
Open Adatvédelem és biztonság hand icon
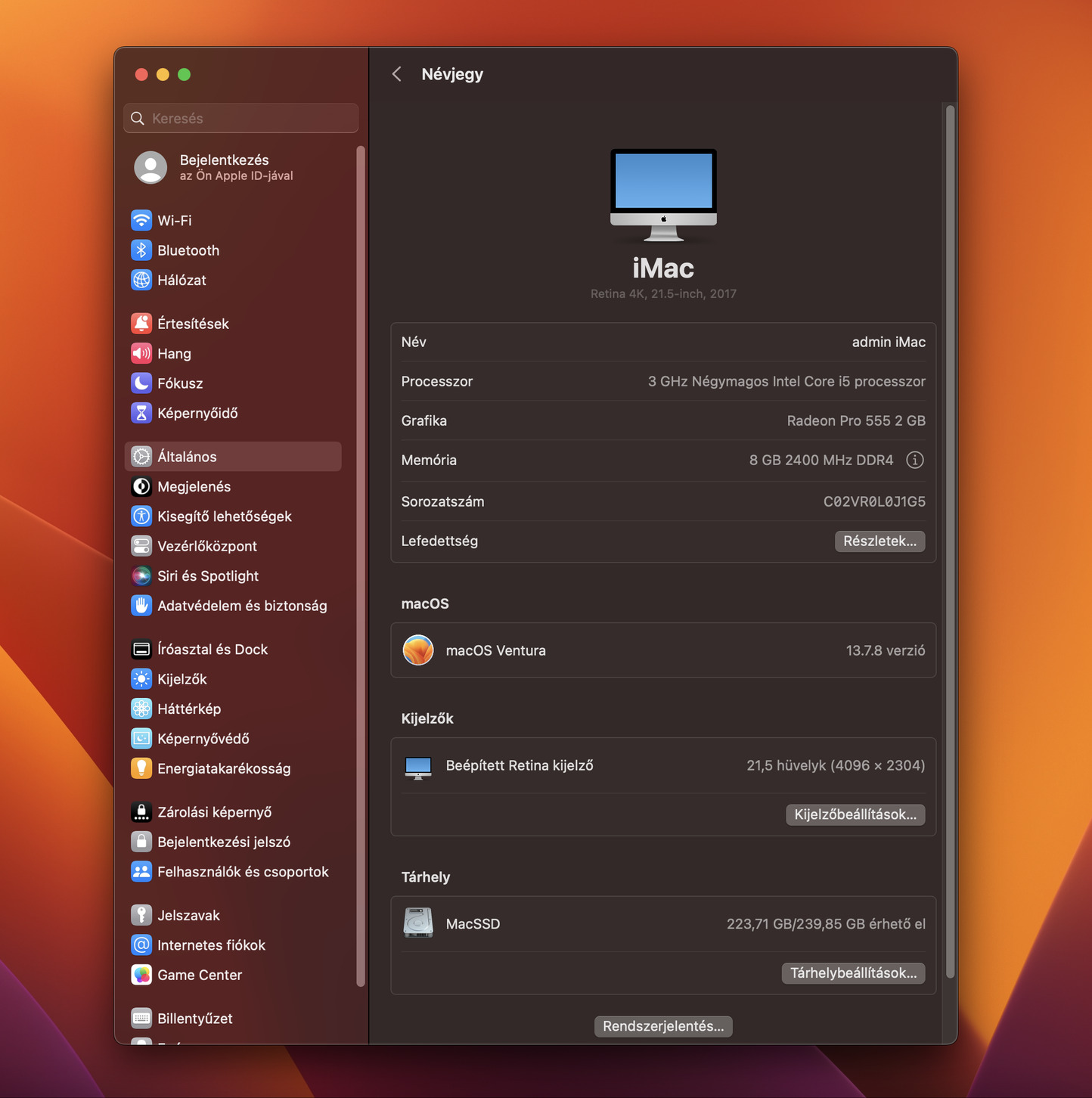[x=141, y=606]
